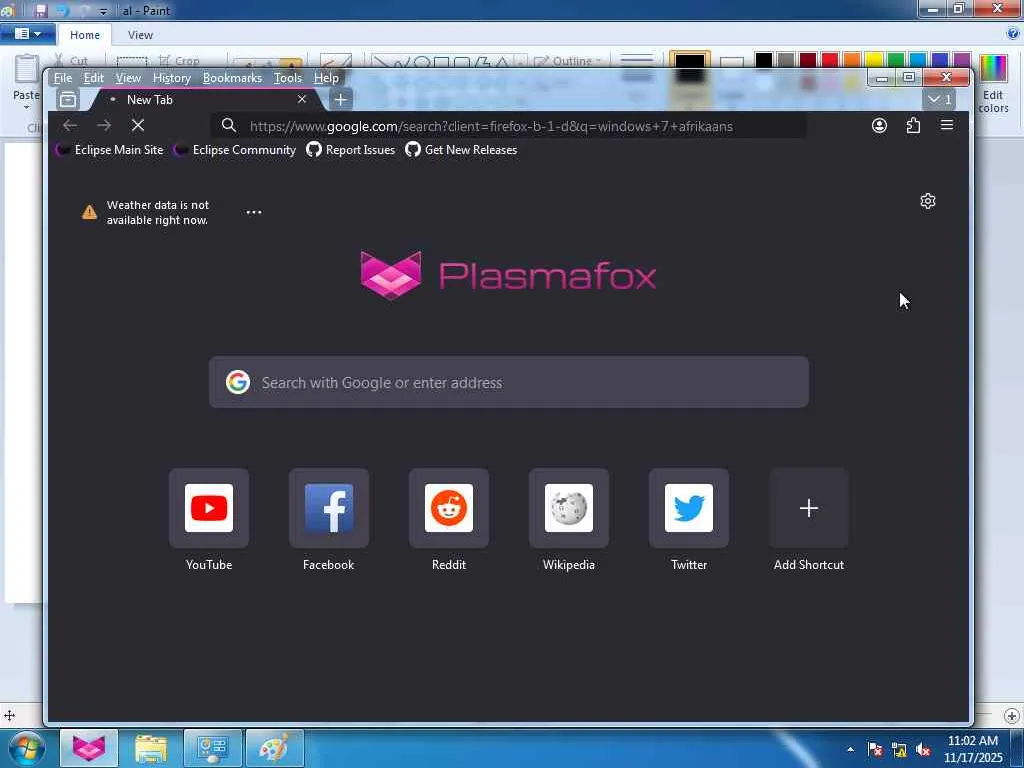Open the YouTube shortcut
Screen dimensions: 1024x768
tap(209, 508)
